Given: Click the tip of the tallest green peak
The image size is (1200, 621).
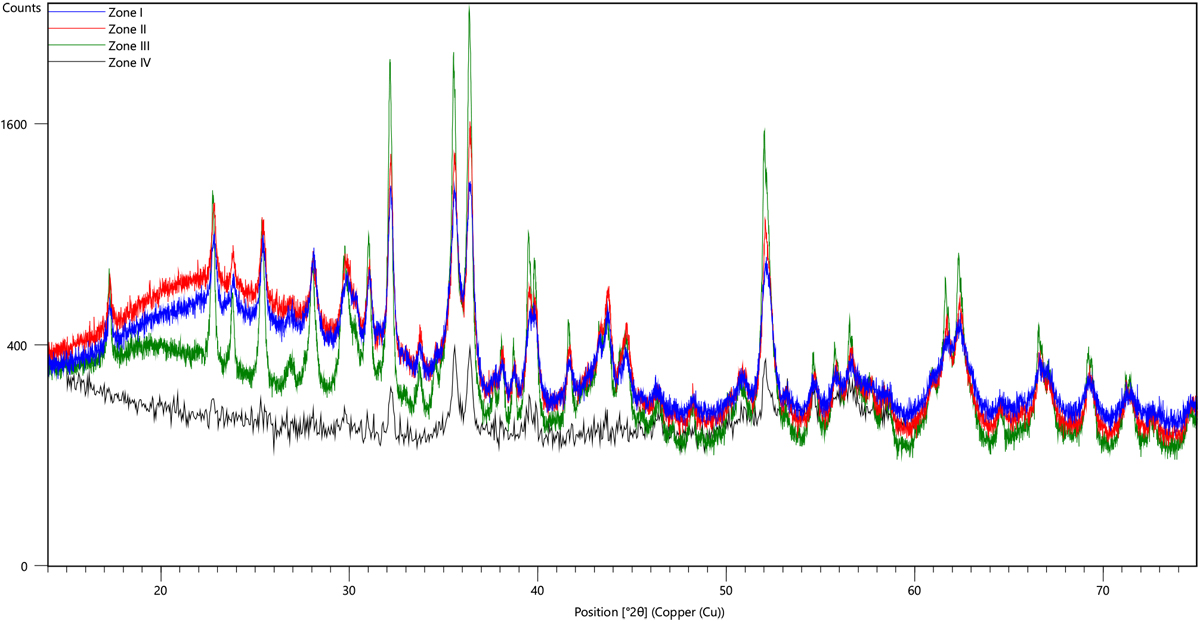Looking at the screenshot, I should click(469, 8).
